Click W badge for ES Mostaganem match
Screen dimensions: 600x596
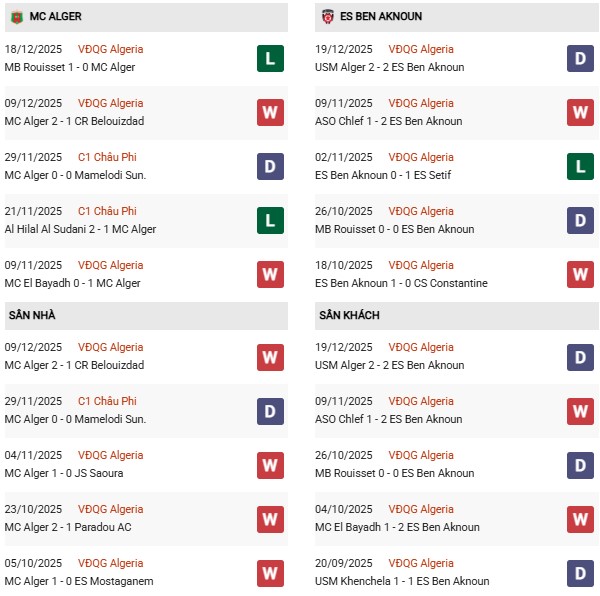click(x=270, y=572)
